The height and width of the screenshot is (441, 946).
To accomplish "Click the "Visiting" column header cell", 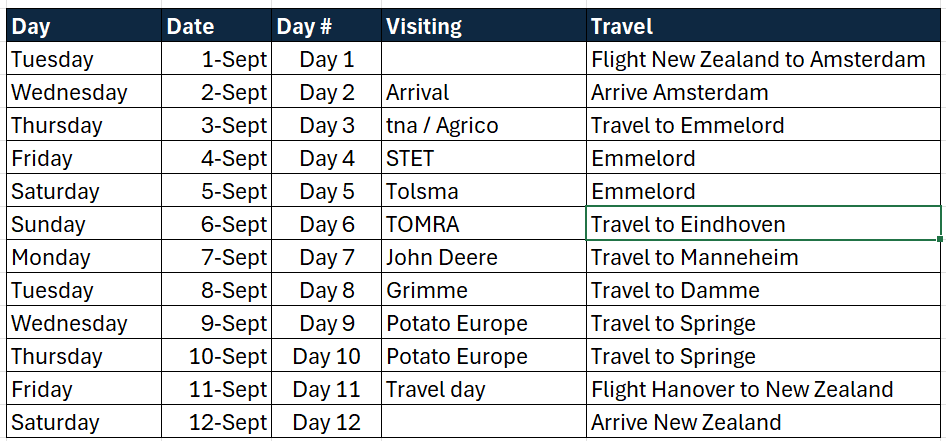I will click(483, 26).
